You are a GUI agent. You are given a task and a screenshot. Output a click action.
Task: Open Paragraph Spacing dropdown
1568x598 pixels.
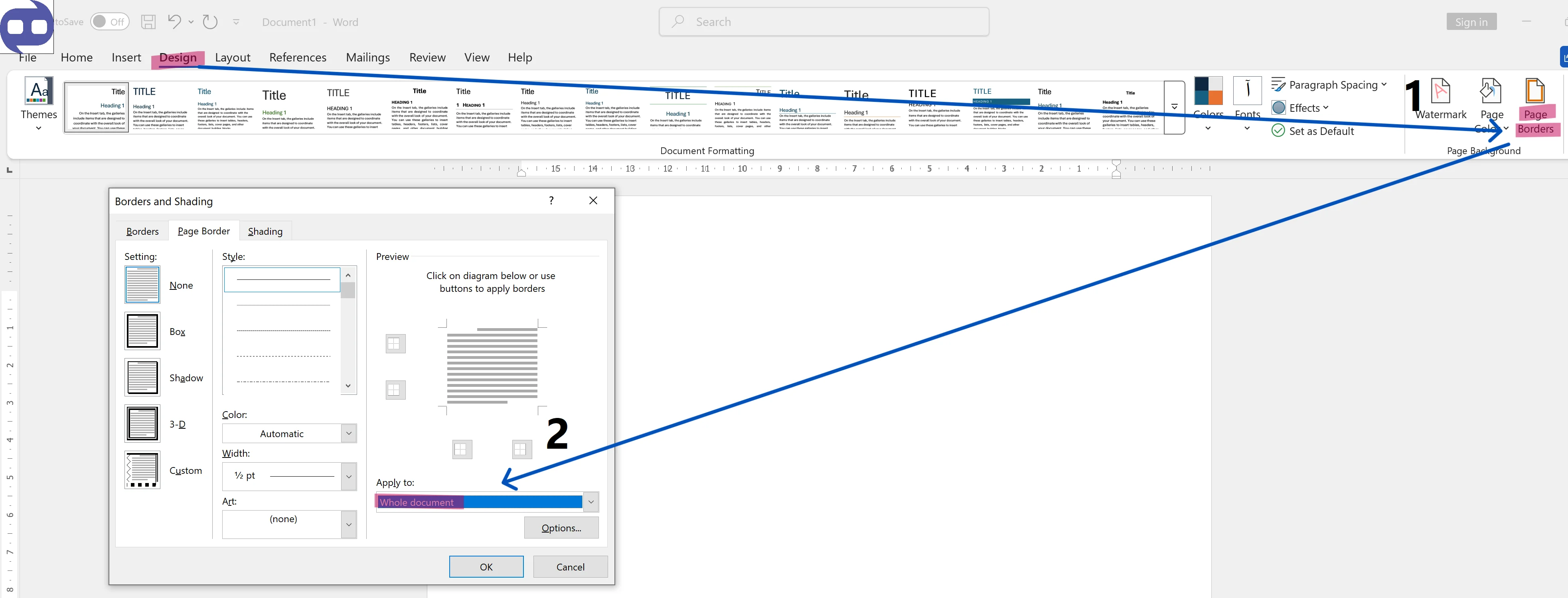tap(1329, 85)
